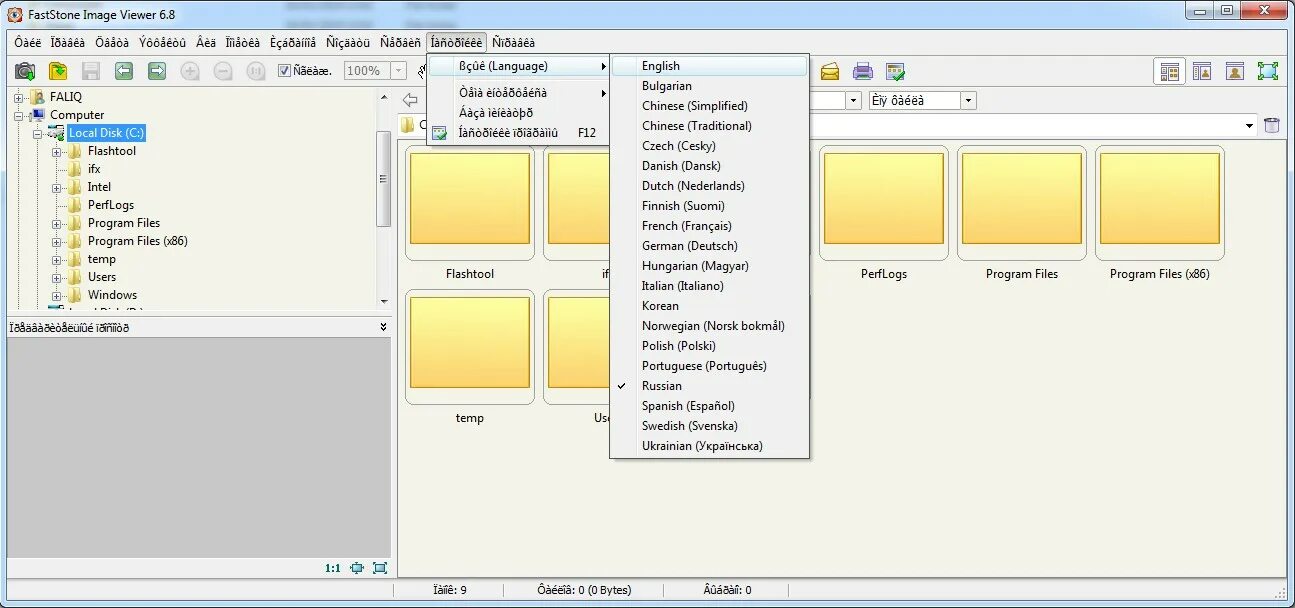Screen dimensions: 1295x608
Task: Click the F12 settings menu entry
Action: pyautogui.click(x=518, y=133)
